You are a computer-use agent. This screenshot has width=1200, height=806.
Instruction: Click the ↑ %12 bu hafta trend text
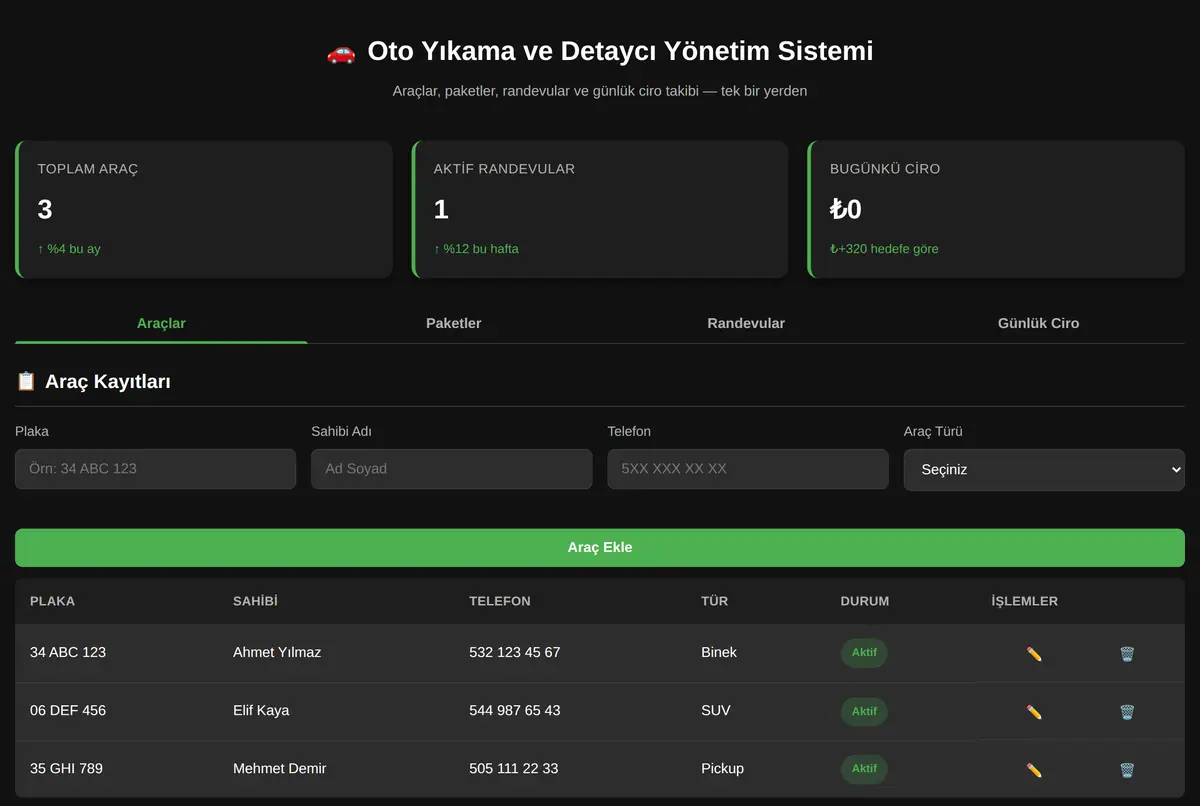pos(476,249)
